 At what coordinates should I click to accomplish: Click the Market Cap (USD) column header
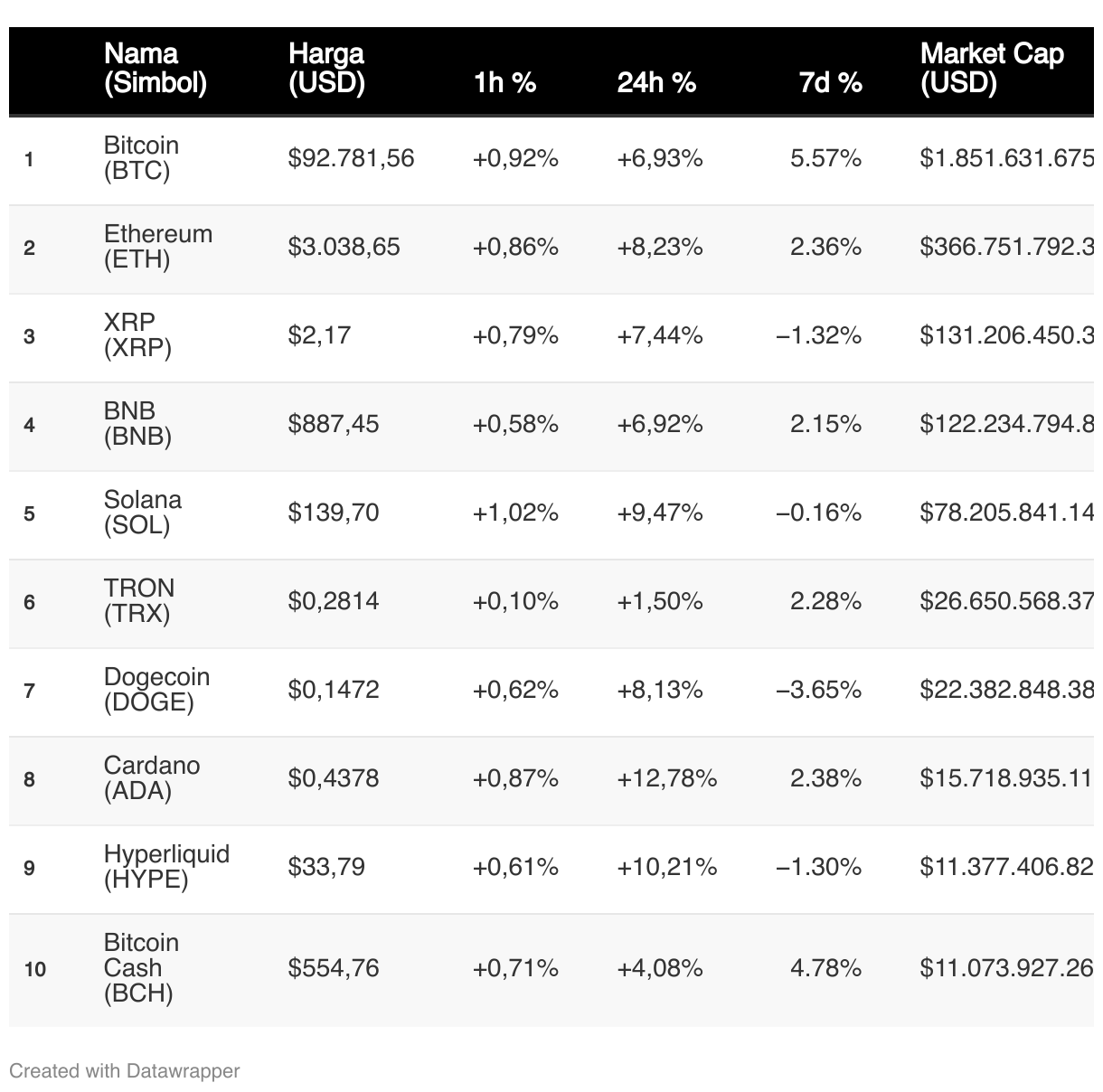pyautogui.click(x=992, y=69)
